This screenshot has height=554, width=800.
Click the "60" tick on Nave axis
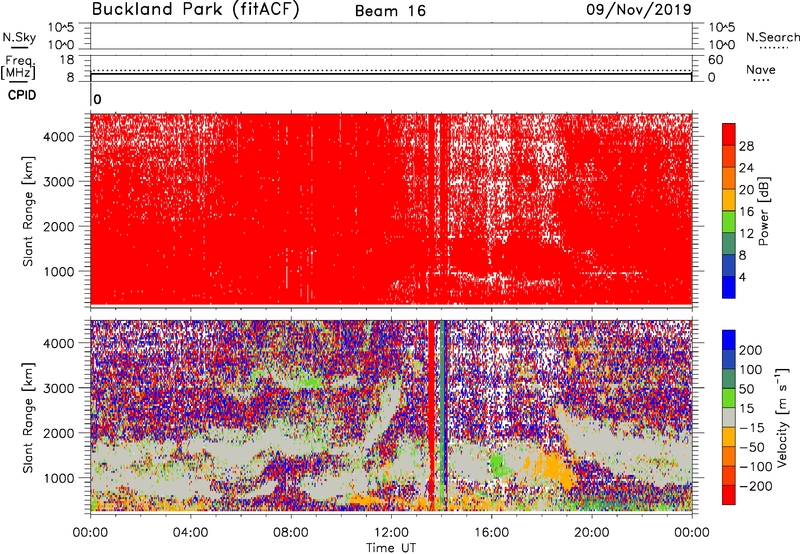[x=716, y=60]
